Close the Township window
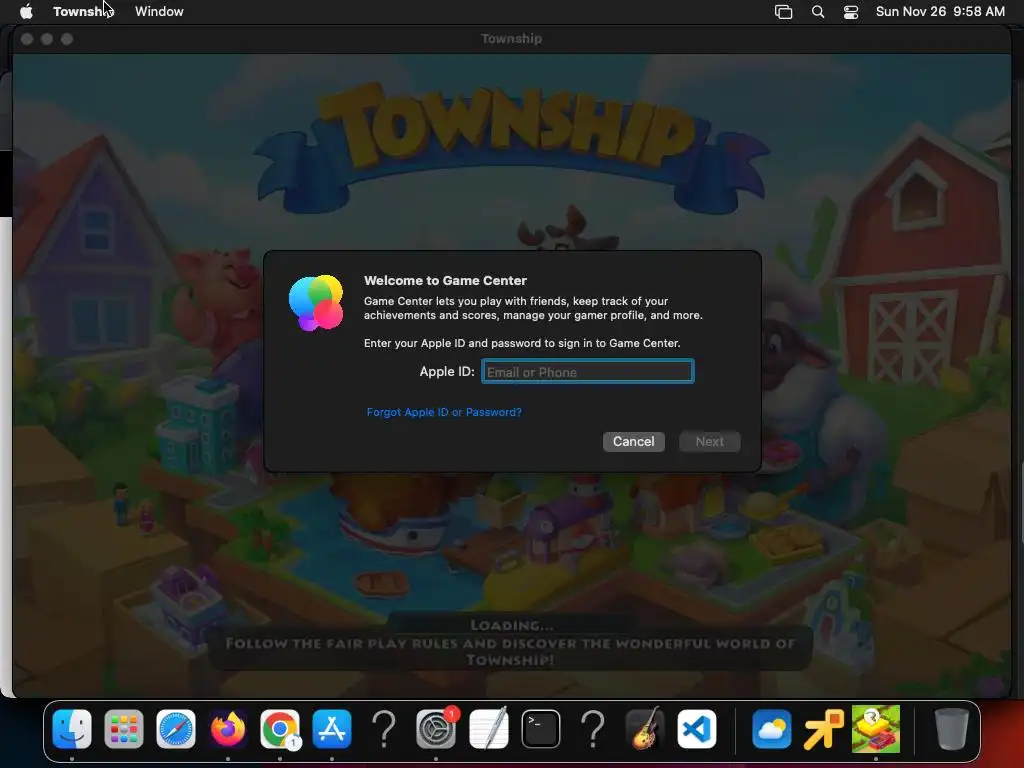The image size is (1024, 768). click(x=27, y=39)
